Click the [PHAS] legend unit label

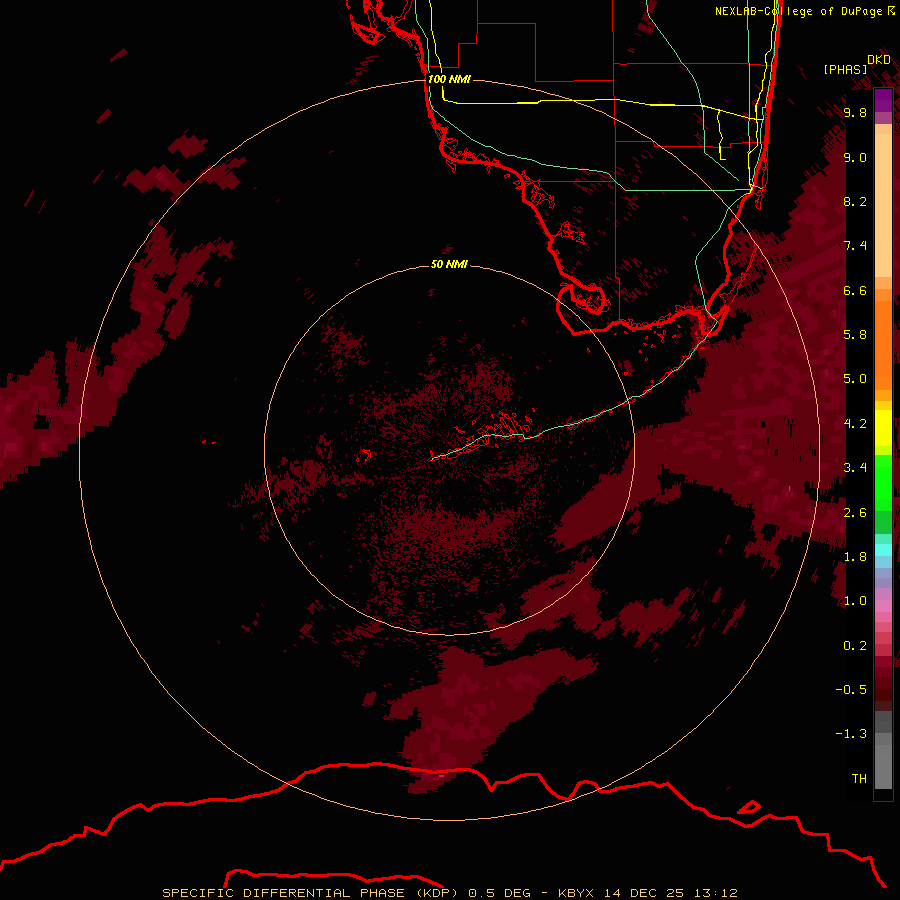pyautogui.click(x=845, y=69)
